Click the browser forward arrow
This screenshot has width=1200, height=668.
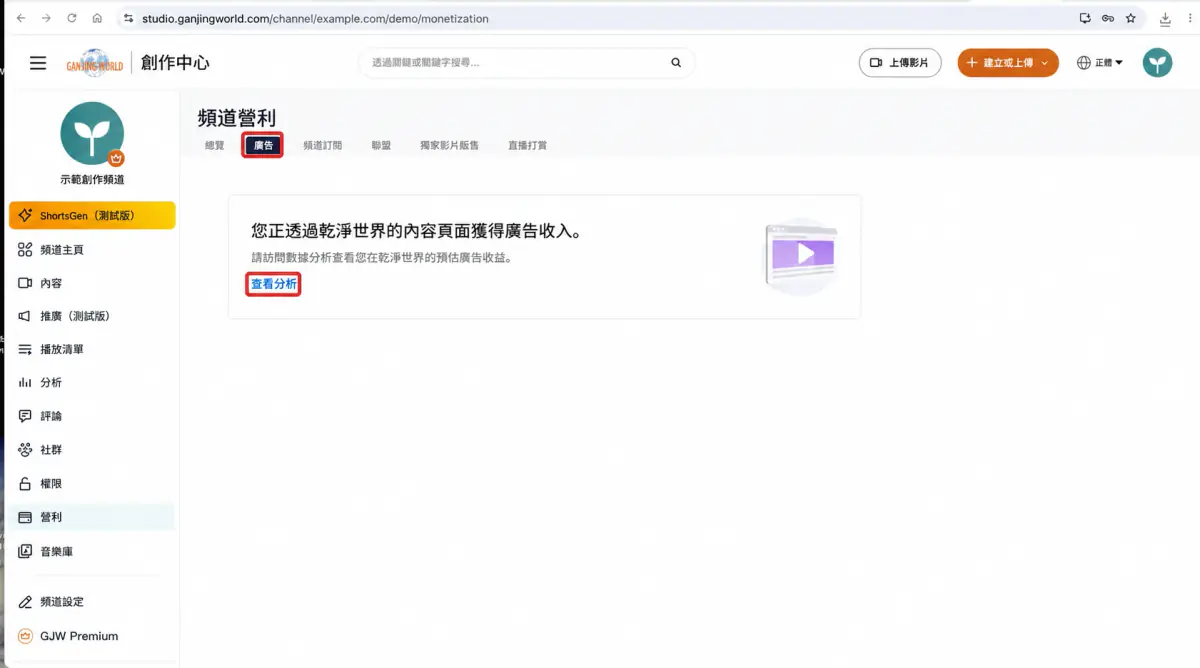click(x=46, y=18)
